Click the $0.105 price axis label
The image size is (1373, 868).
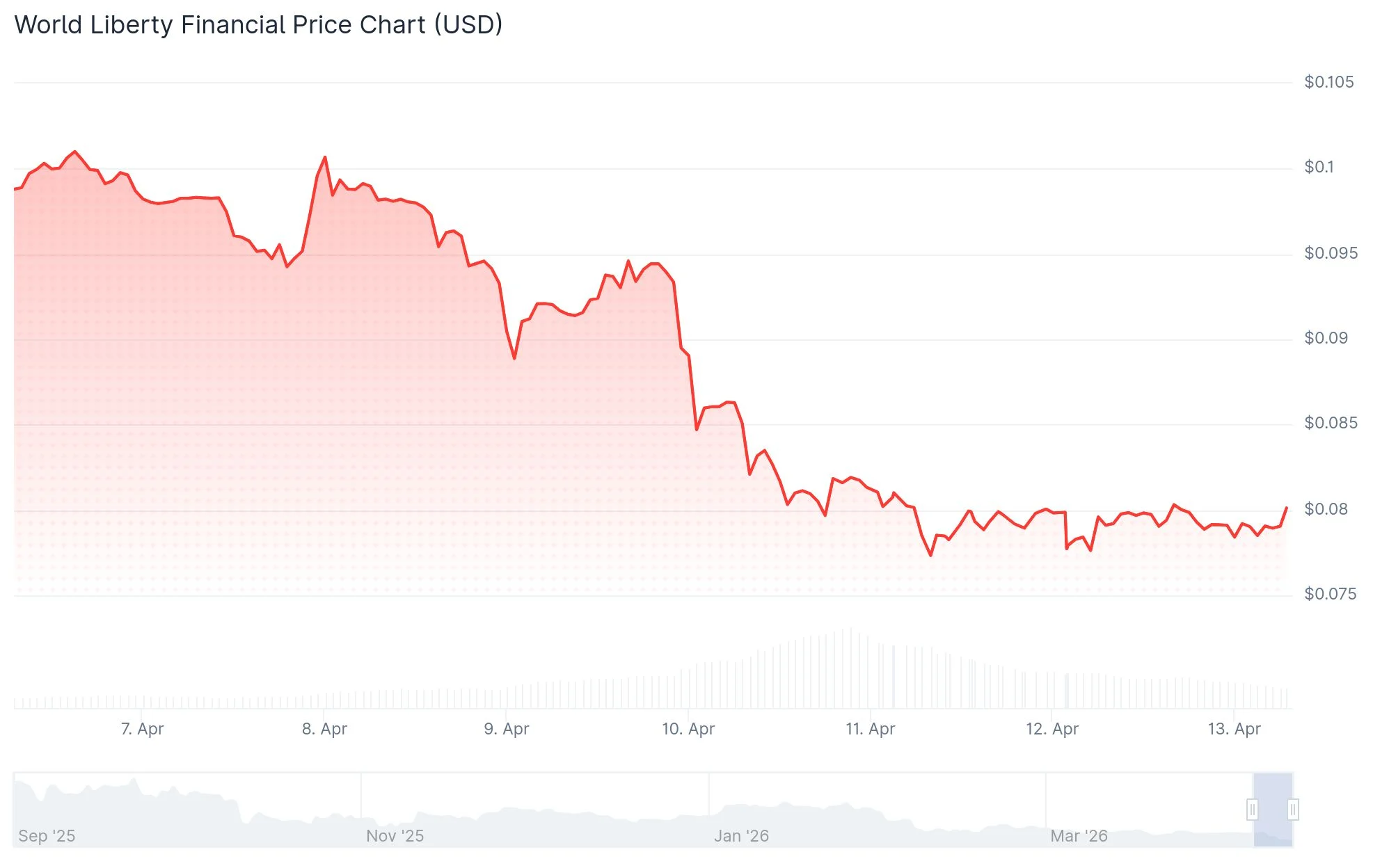pyautogui.click(x=1328, y=82)
